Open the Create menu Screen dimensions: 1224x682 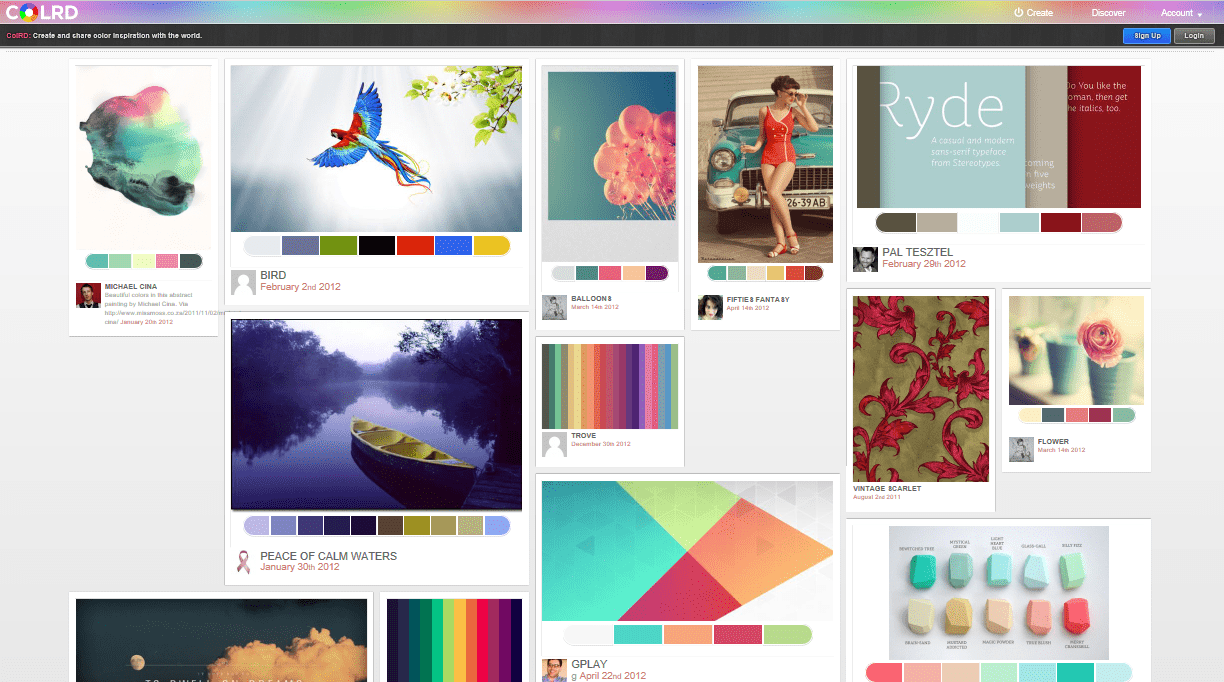(1040, 12)
